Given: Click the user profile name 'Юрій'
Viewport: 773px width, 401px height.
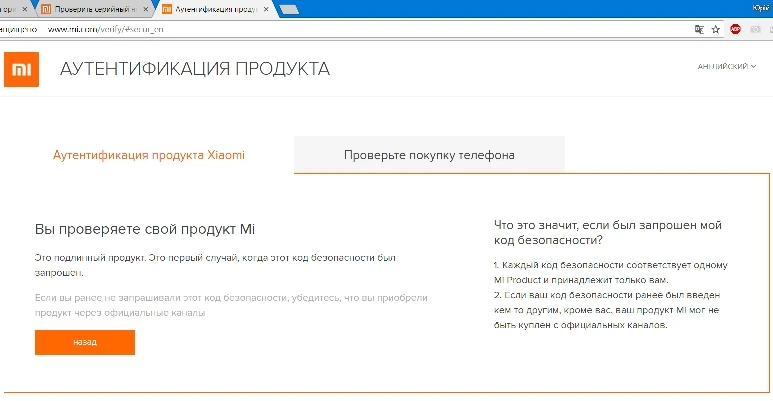Looking at the screenshot, I should [762, 7].
